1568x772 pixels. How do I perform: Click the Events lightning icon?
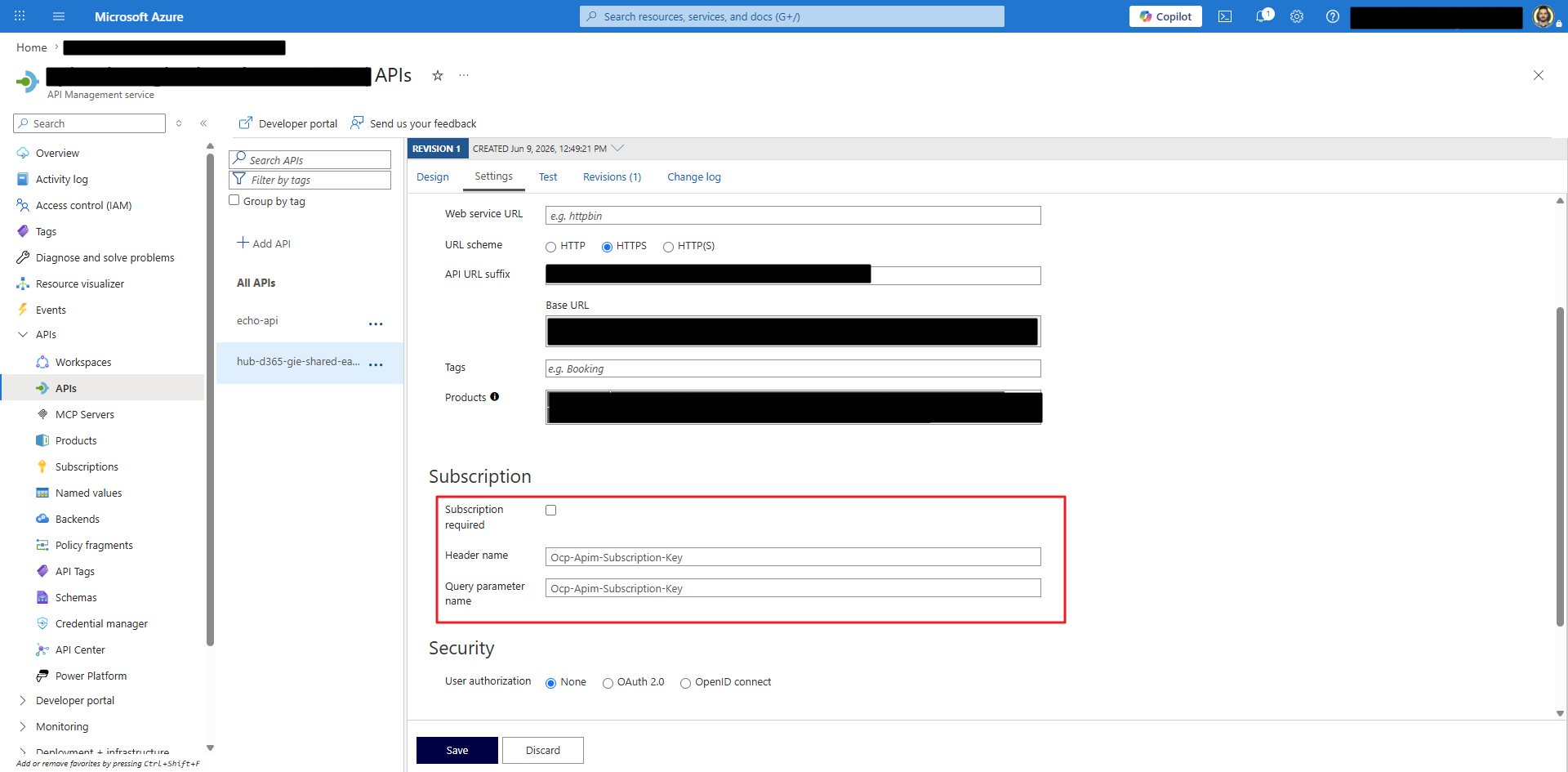point(23,310)
